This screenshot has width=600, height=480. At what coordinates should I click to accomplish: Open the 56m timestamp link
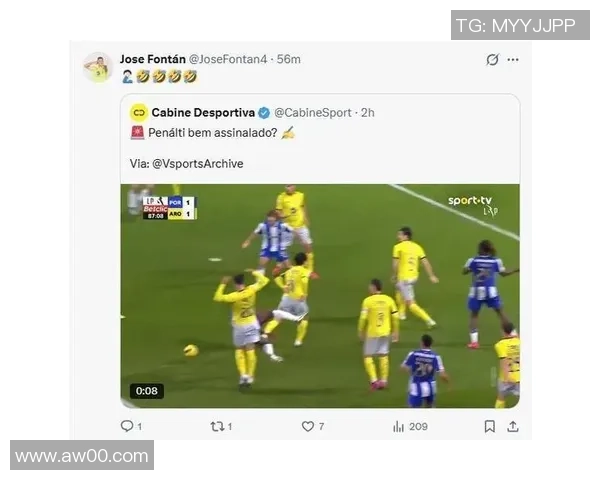click(289, 59)
